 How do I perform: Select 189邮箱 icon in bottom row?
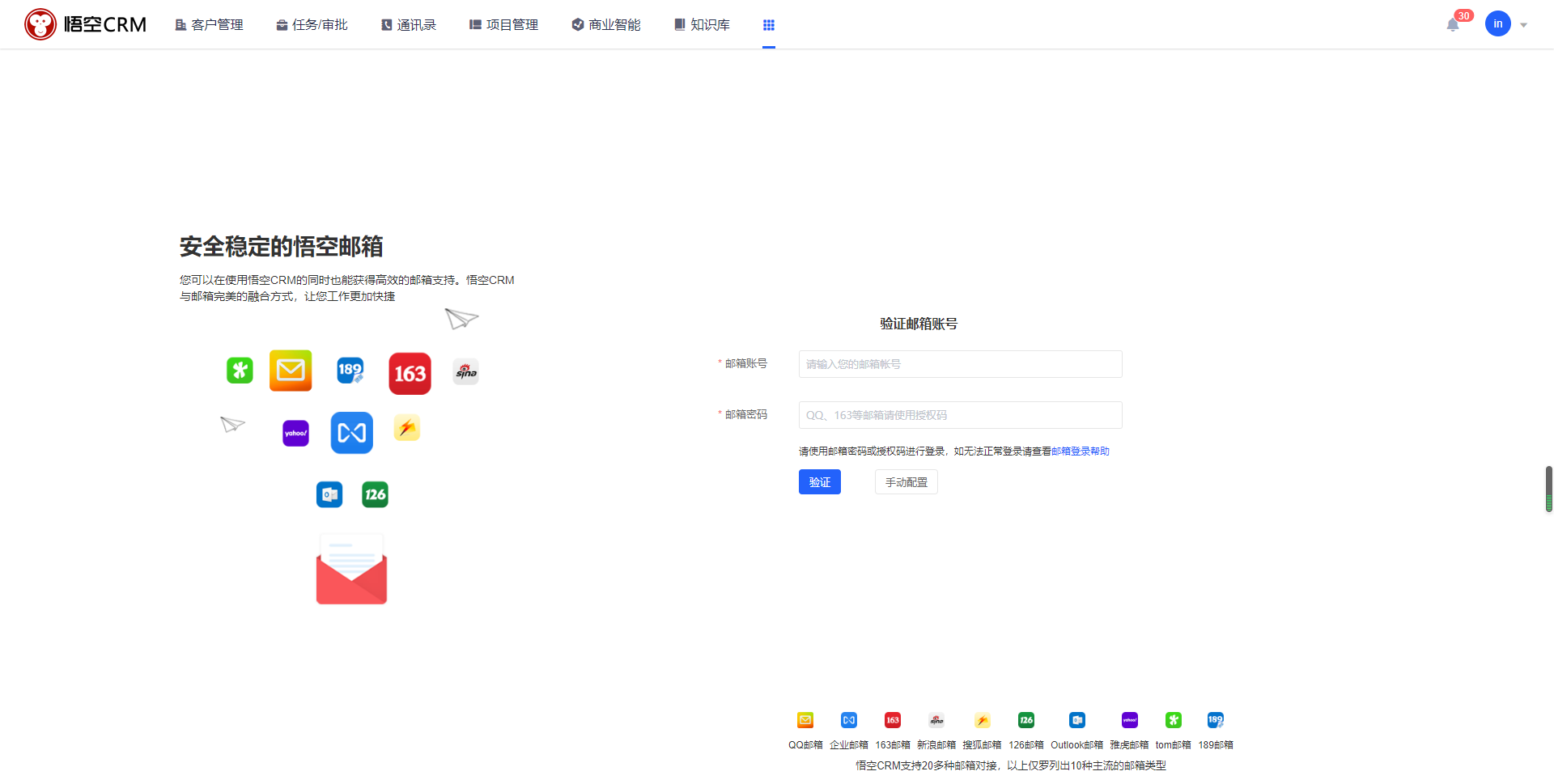(x=1216, y=720)
